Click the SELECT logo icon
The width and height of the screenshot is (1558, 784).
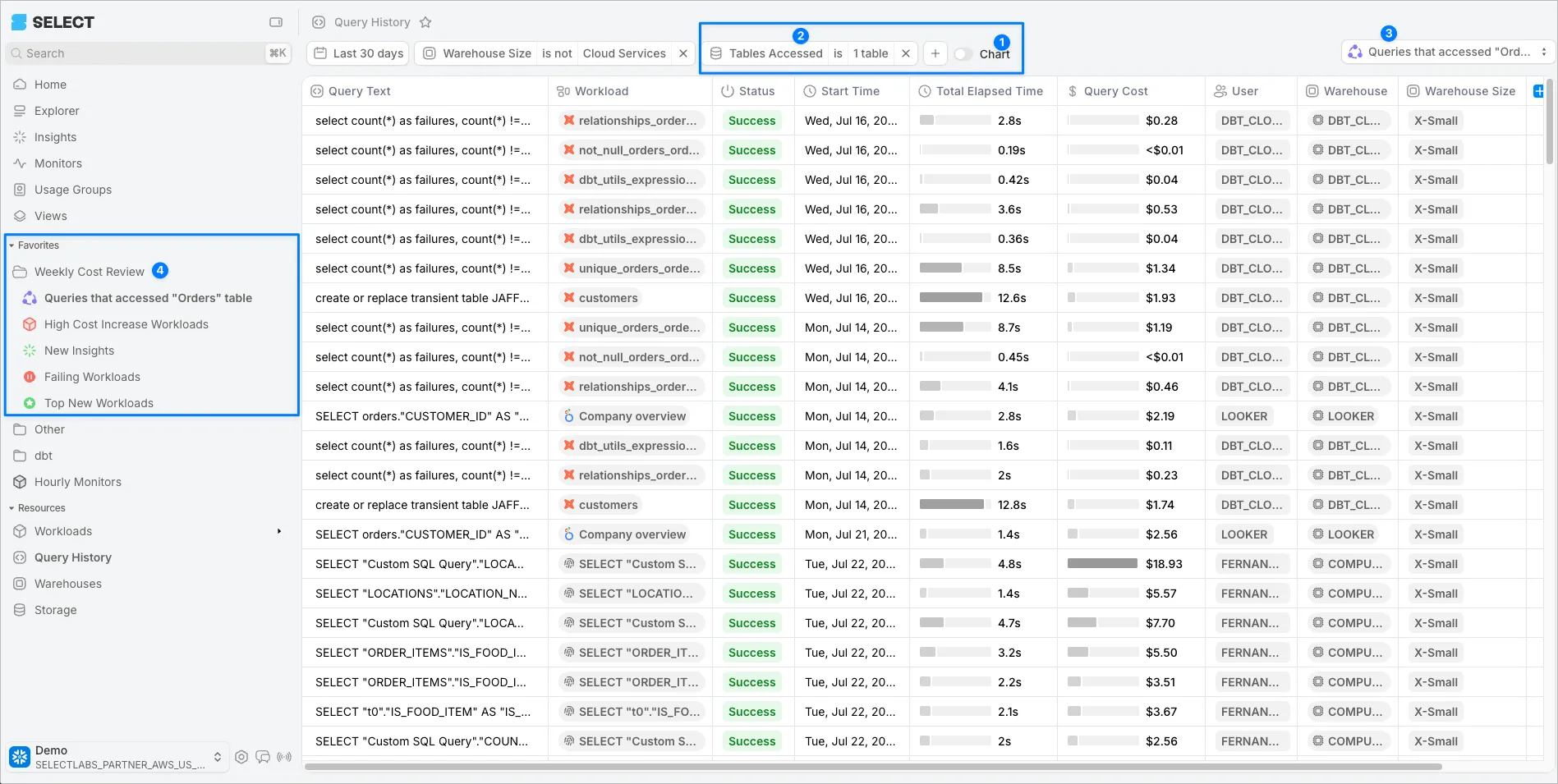tap(18, 22)
